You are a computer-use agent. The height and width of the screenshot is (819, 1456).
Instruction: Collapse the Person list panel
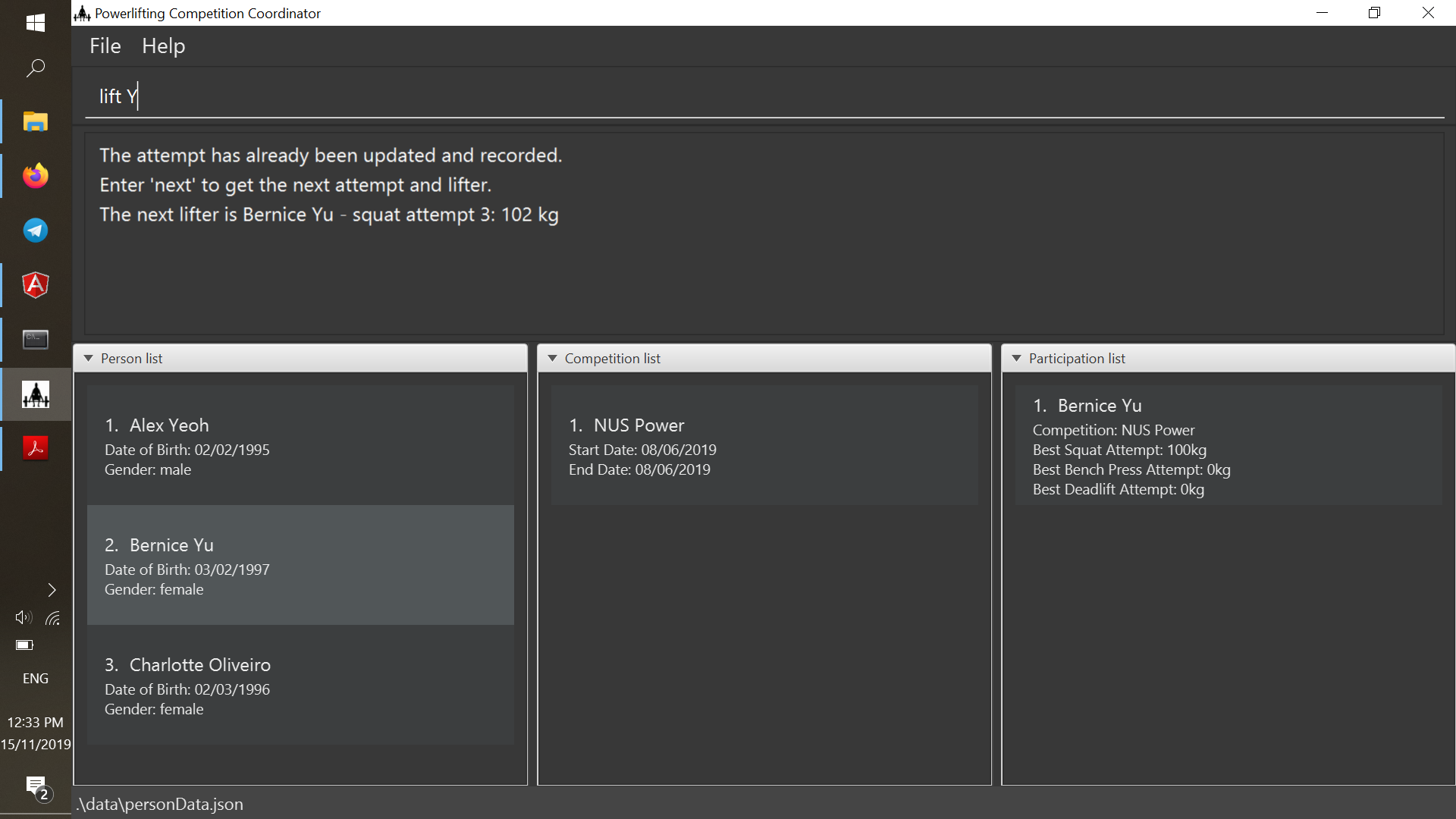89,359
